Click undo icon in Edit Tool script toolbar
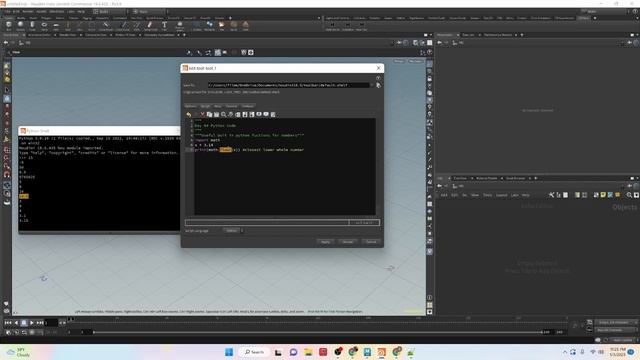 coord(189,115)
